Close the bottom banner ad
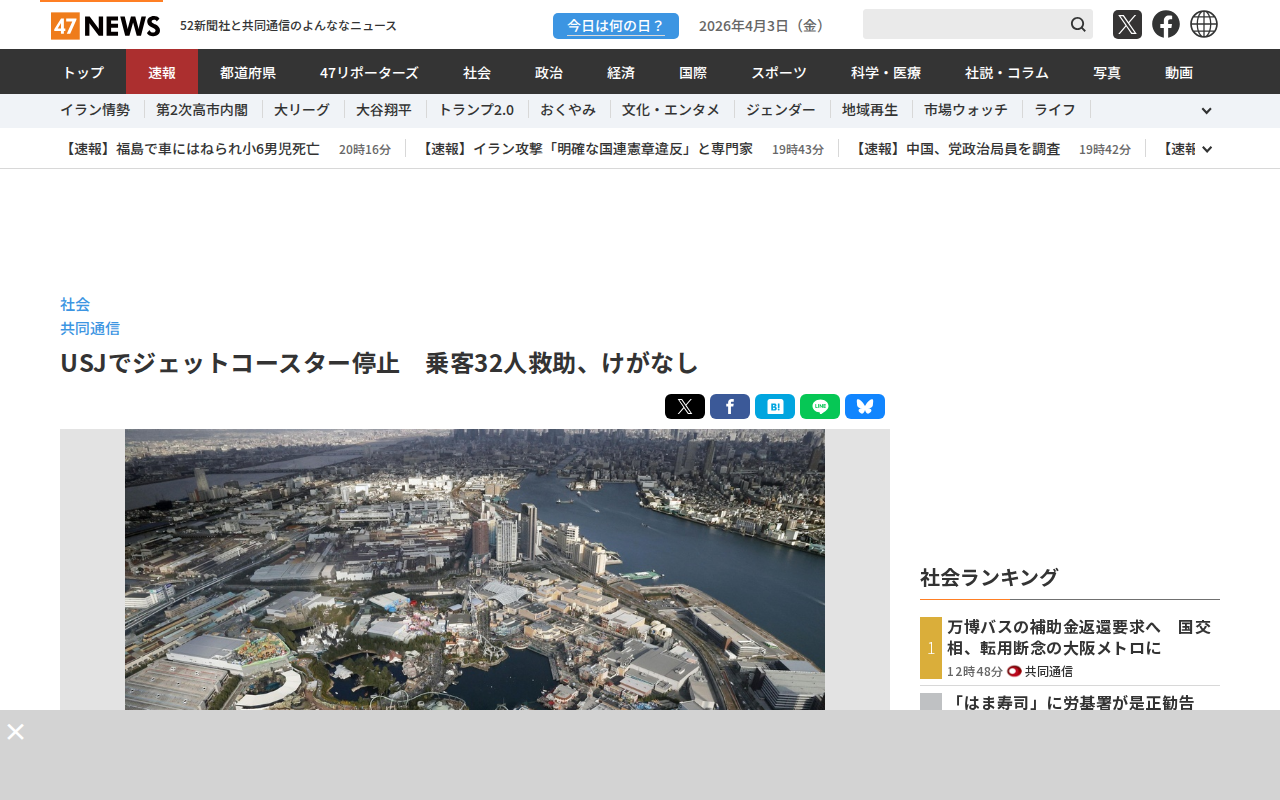 coord(15,731)
